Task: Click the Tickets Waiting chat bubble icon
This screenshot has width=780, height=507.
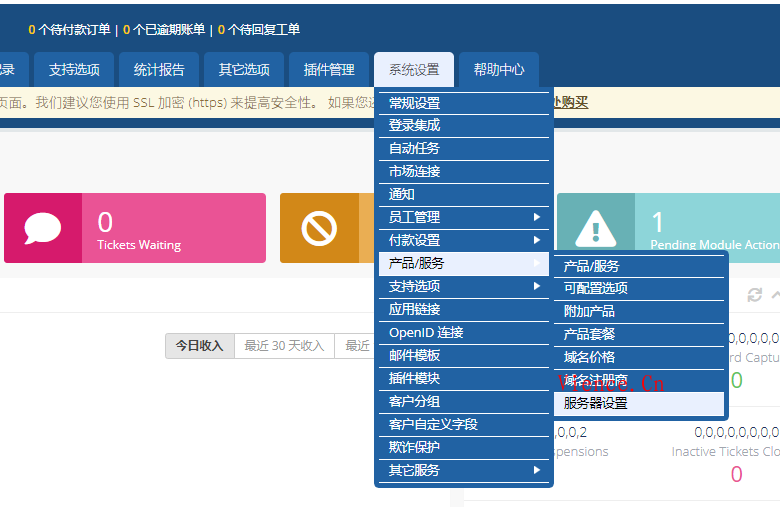Action: click(x=43, y=228)
